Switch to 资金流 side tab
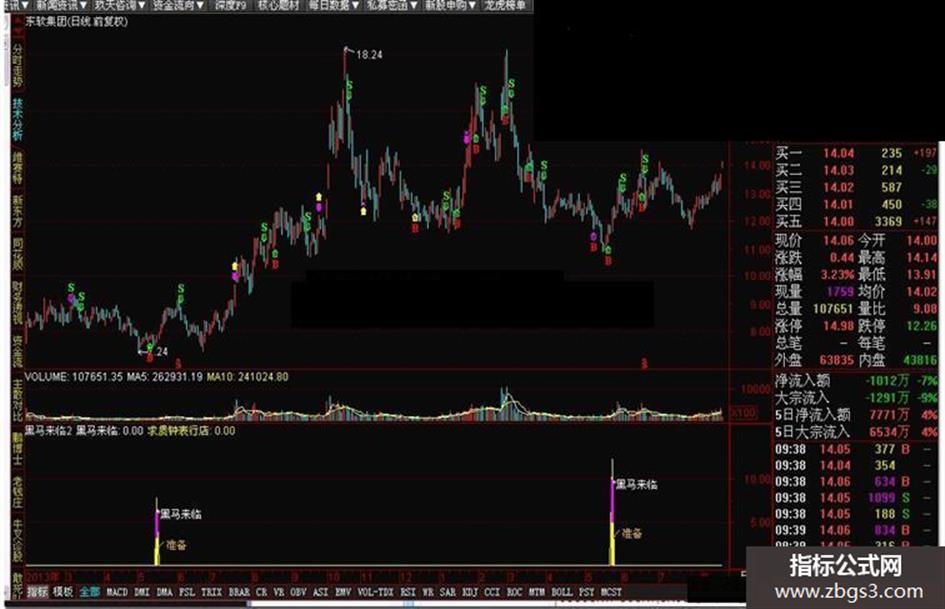Screen dimensions: 945x609 tap(17, 352)
